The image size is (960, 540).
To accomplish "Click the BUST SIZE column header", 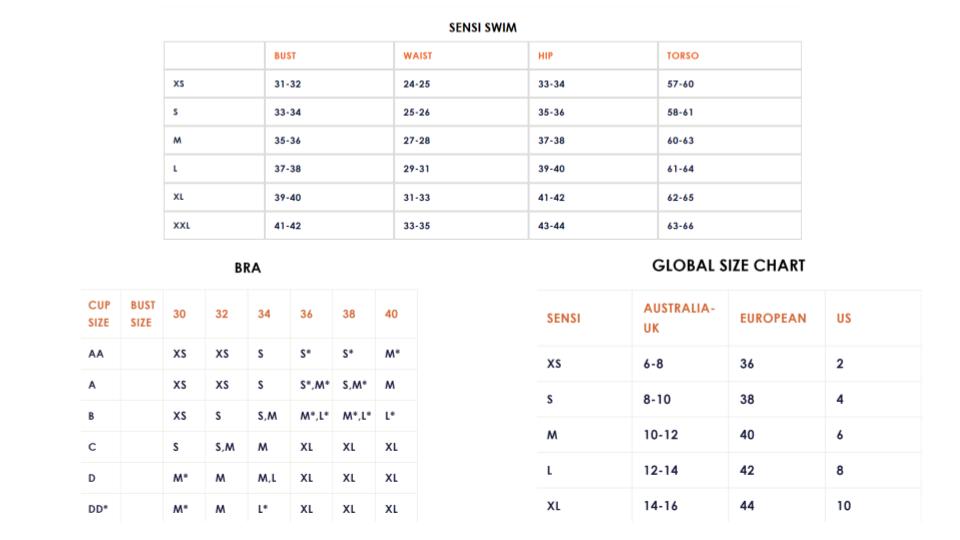I will tap(142, 314).
